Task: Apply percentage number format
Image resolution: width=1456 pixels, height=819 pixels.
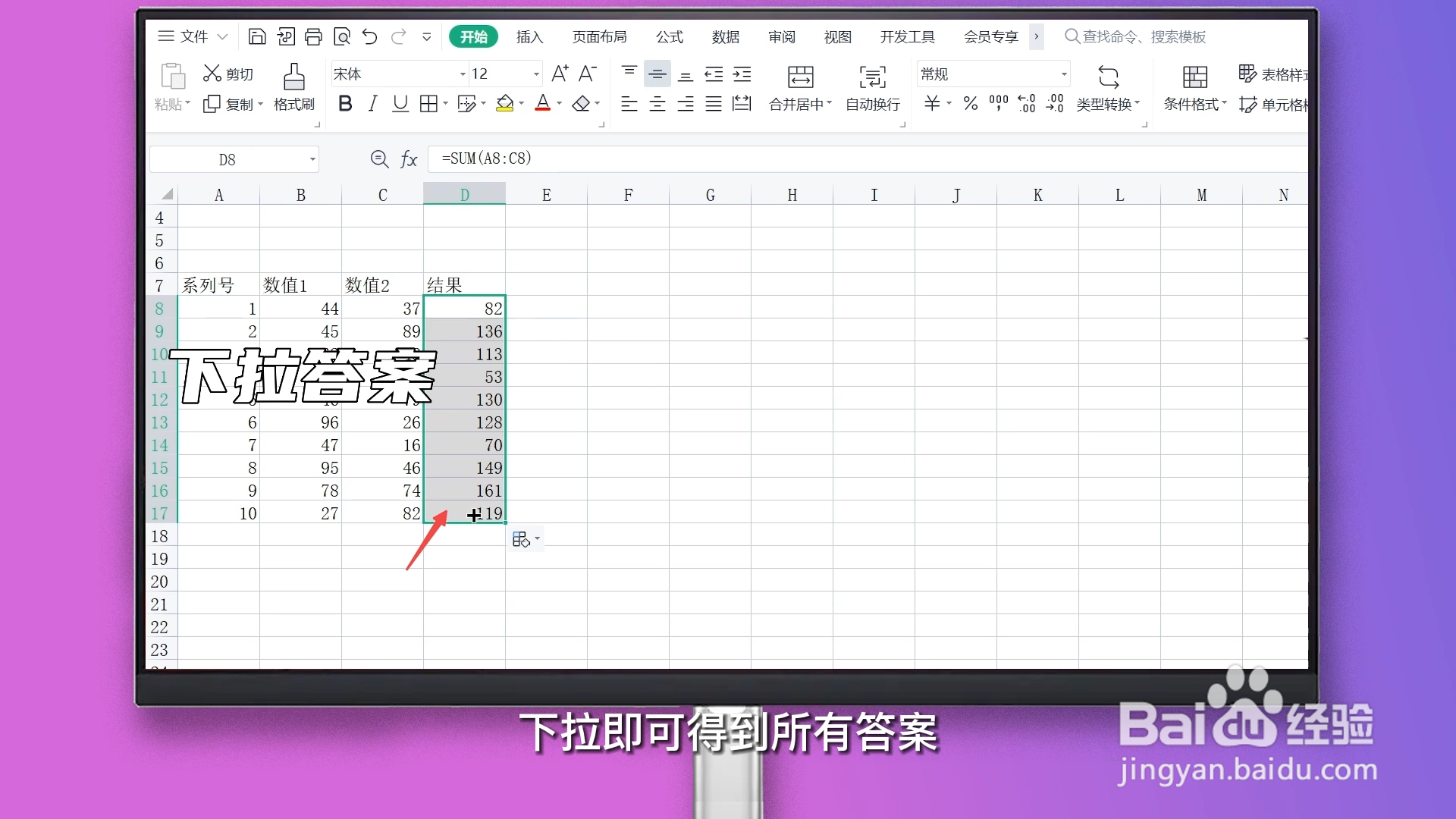Action: [x=970, y=103]
